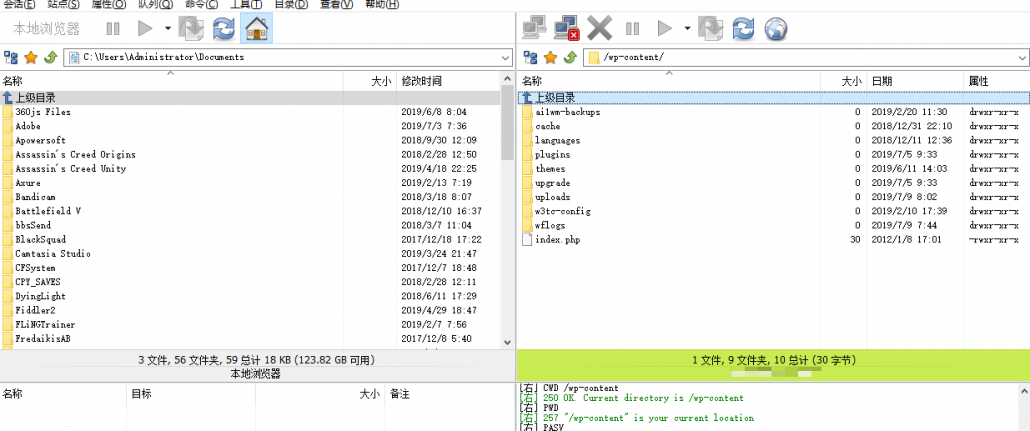Click the remote abort X icon
Screen dimensions: 1030x431
[x=599, y=29]
